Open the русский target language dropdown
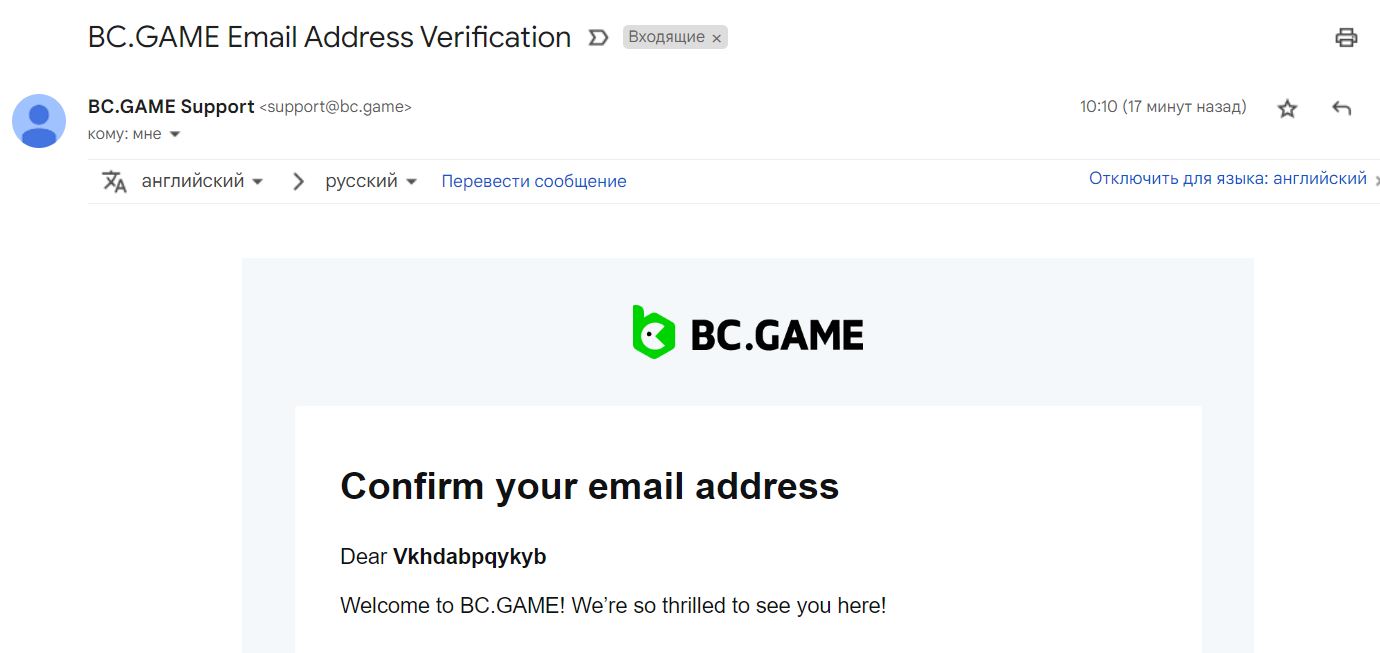 pos(371,182)
